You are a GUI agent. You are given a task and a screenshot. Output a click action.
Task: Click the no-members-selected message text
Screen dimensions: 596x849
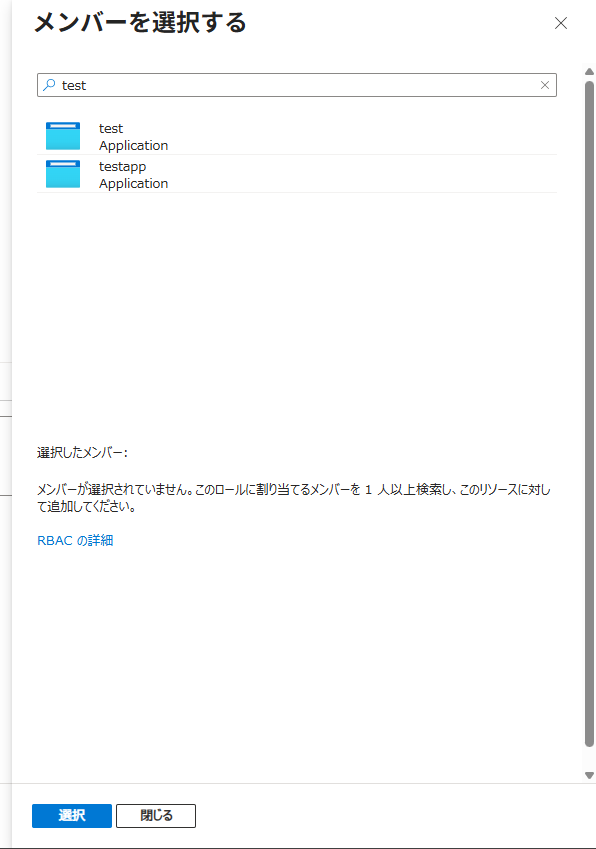tap(294, 498)
